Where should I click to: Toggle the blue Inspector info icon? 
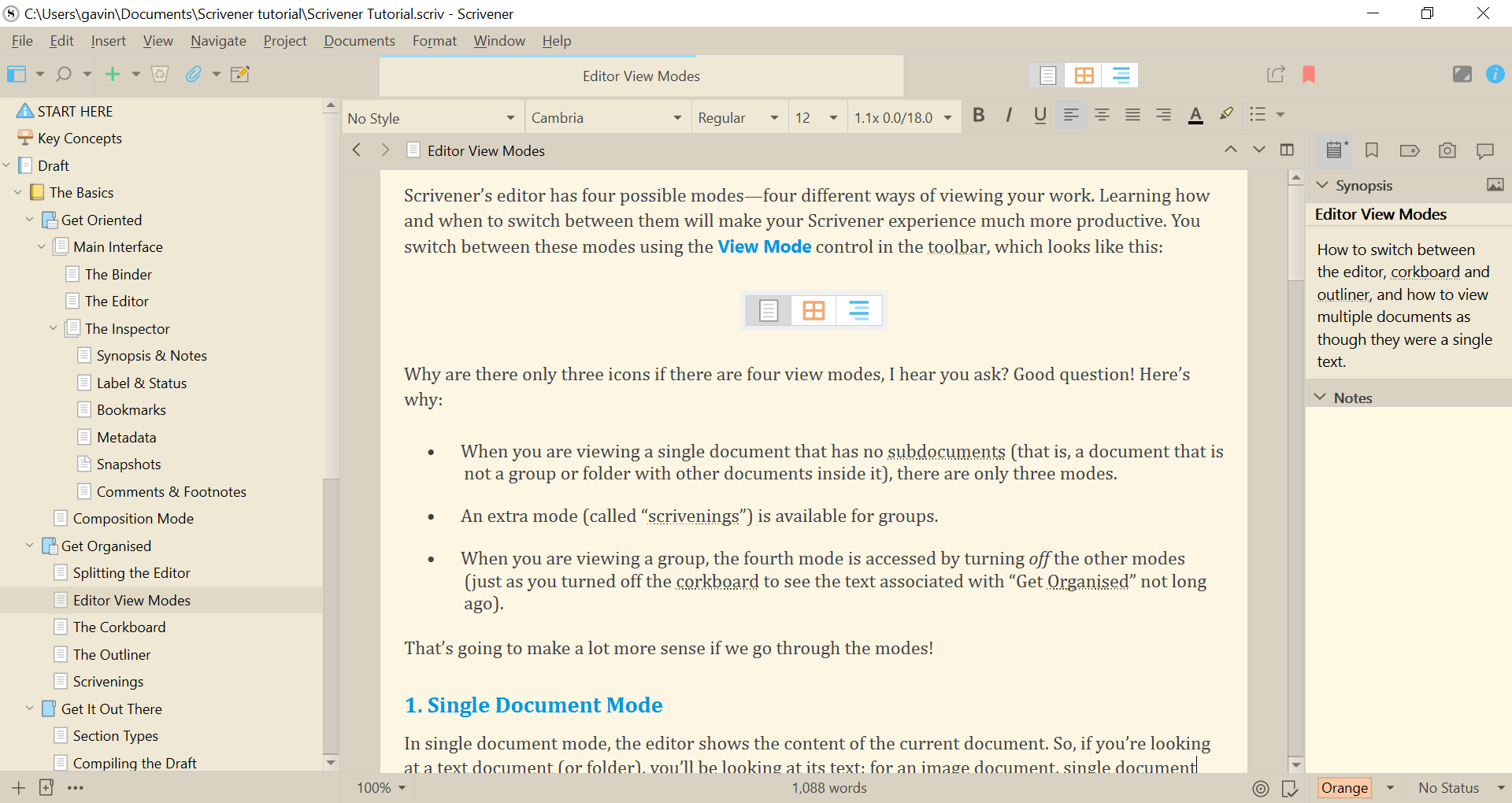click(x=1495, y=74)
